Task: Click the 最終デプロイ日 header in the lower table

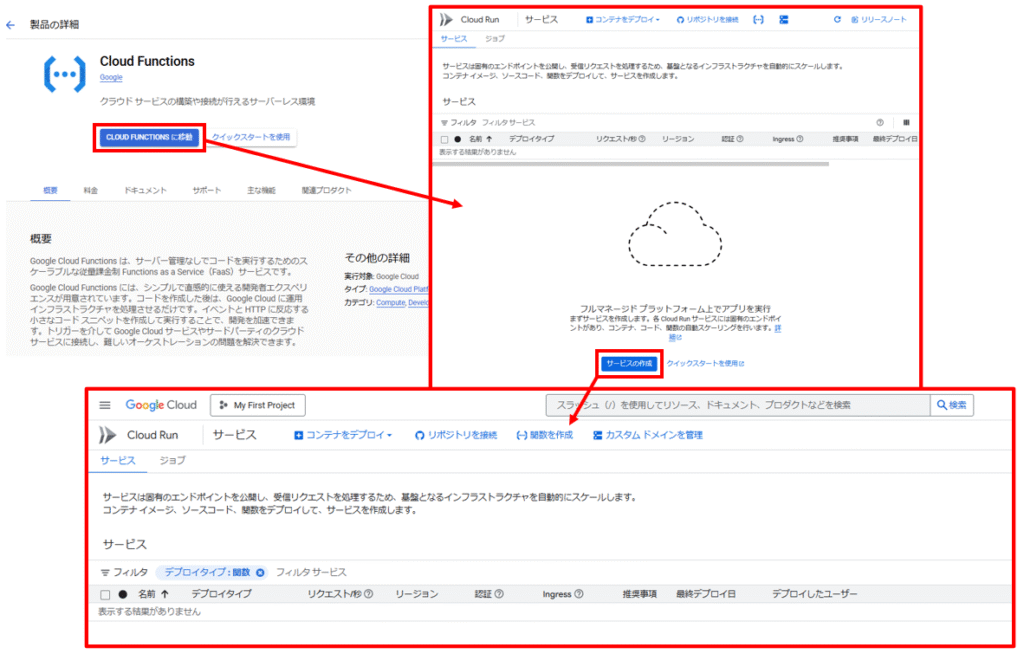Action: click(x=705, y=594)
